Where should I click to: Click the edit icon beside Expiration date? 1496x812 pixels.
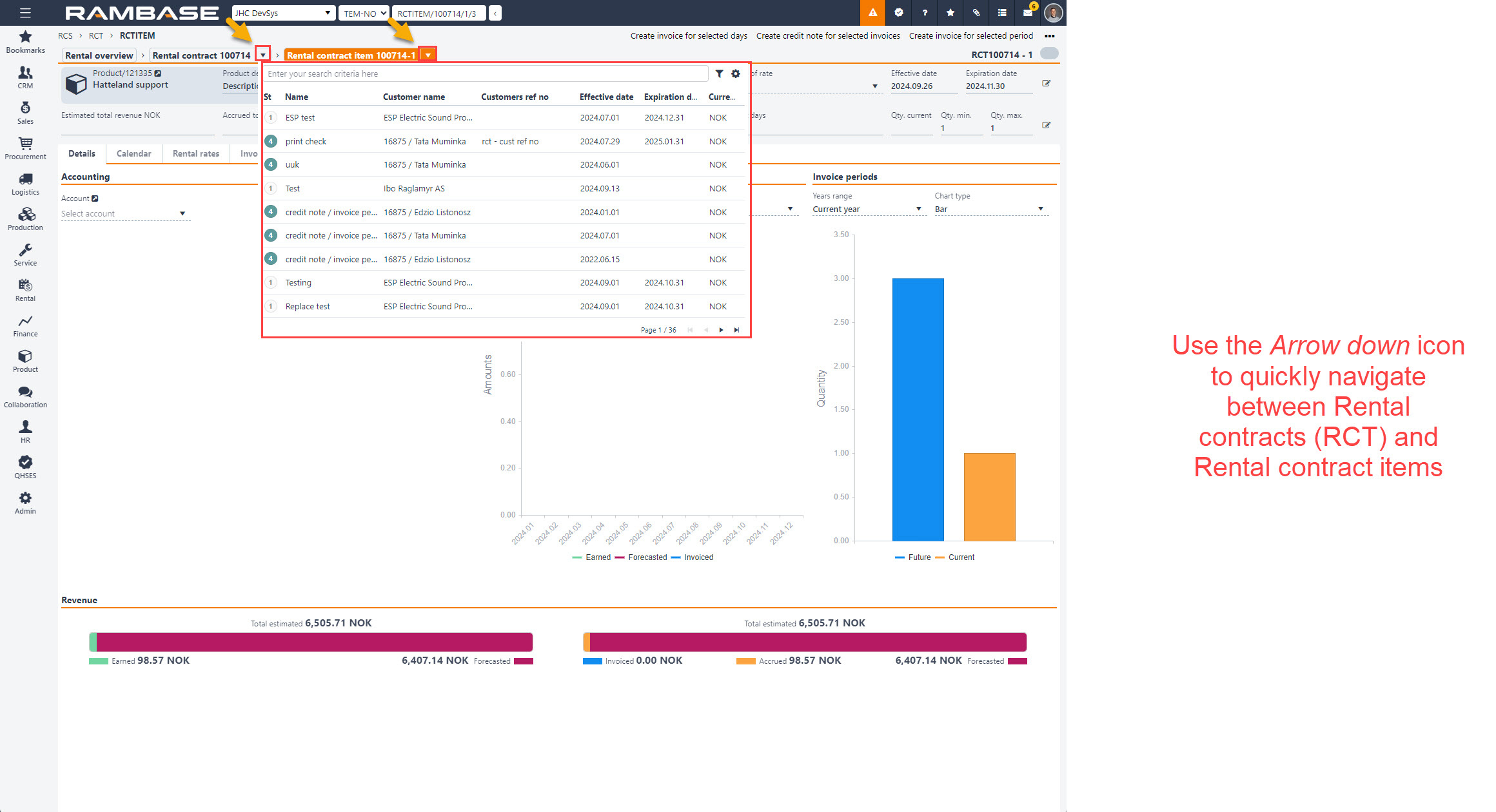[1046, 84]
